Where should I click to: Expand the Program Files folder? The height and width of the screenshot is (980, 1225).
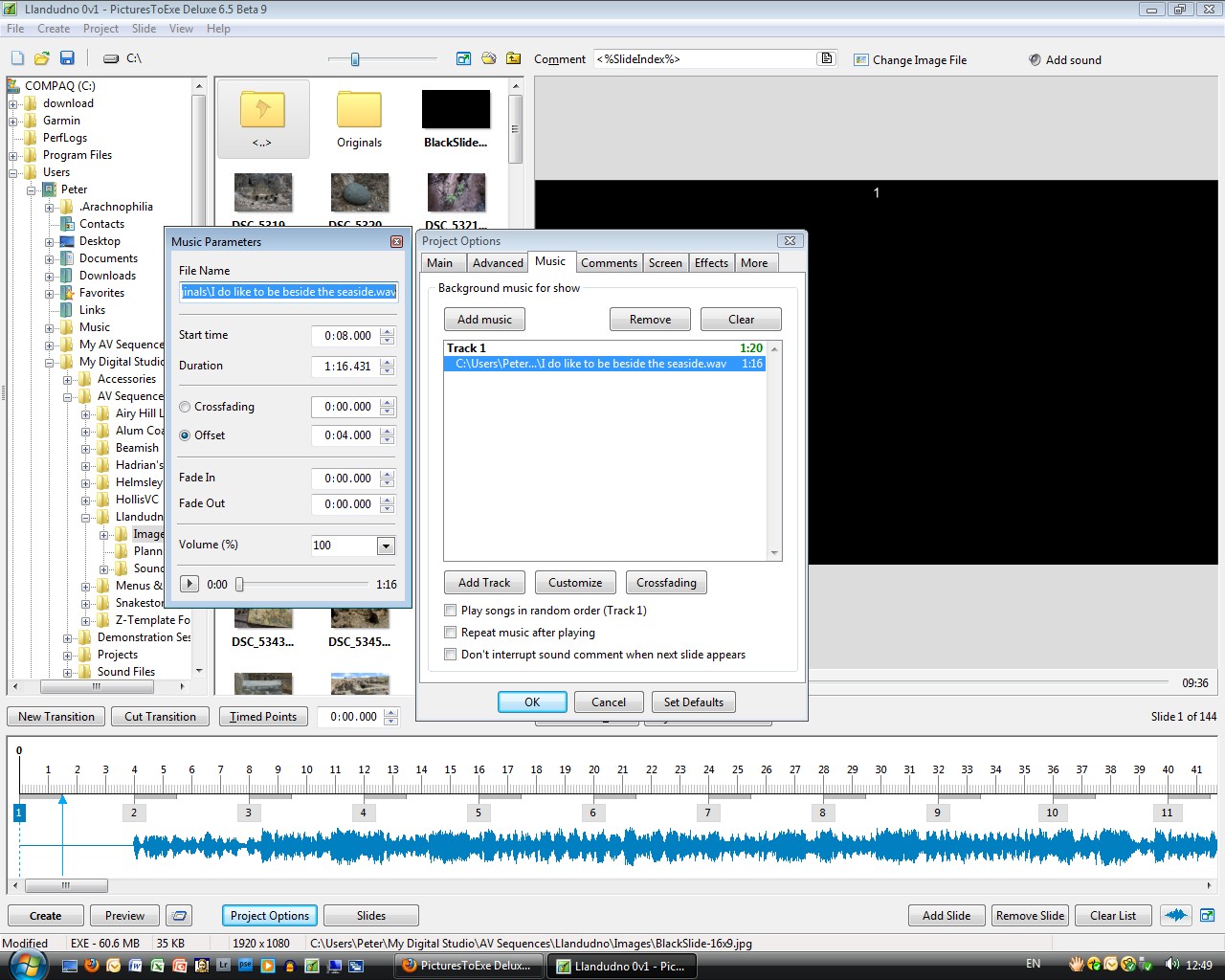[13, 155]
